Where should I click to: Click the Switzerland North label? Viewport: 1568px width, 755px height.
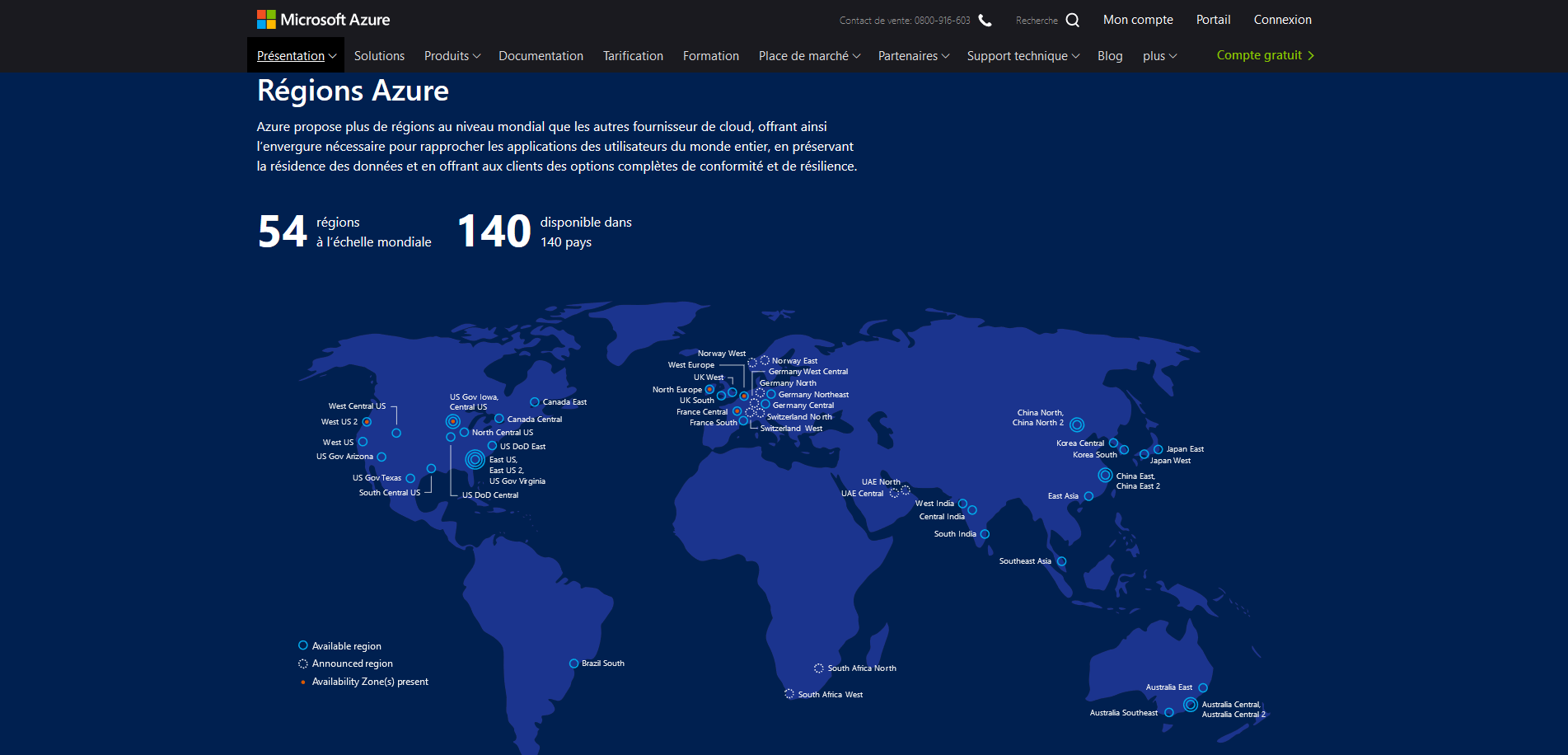pyautogui.click(x=799, y=417)
